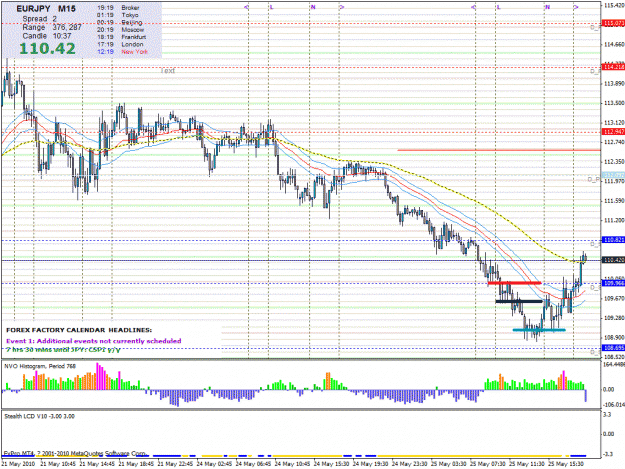Click the MetaQuotes Software Corp copyright text

(x=75, y=453)
